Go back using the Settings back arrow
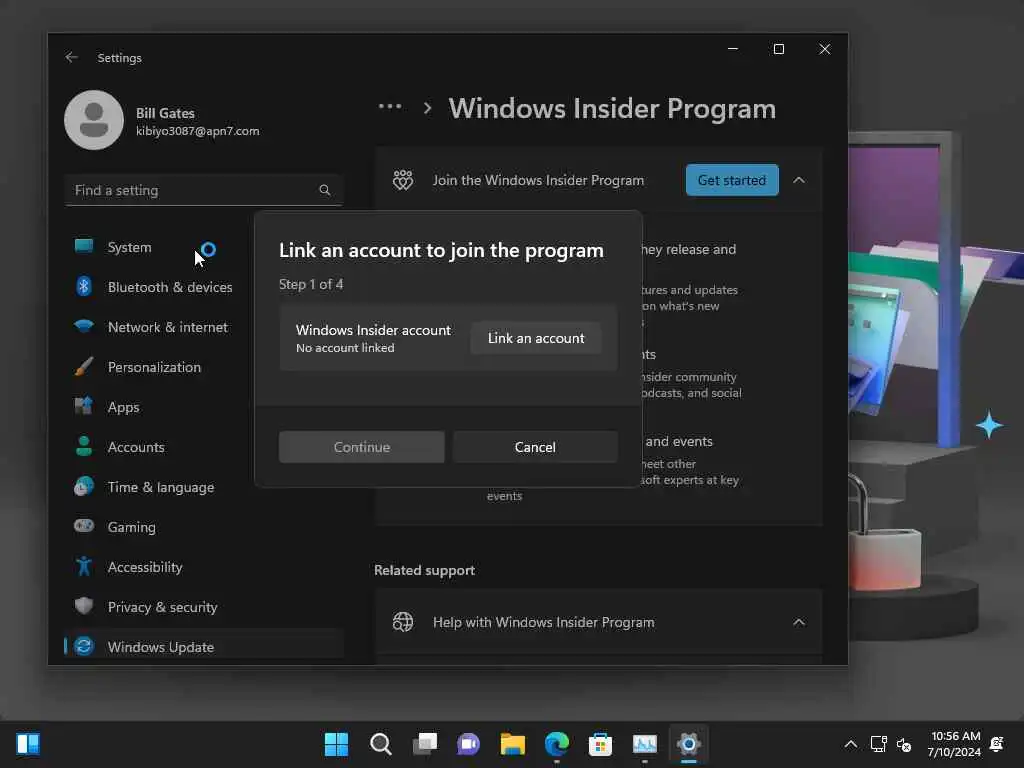The height and width of the screenshot is (768, 1024). (x=71, y=57)
